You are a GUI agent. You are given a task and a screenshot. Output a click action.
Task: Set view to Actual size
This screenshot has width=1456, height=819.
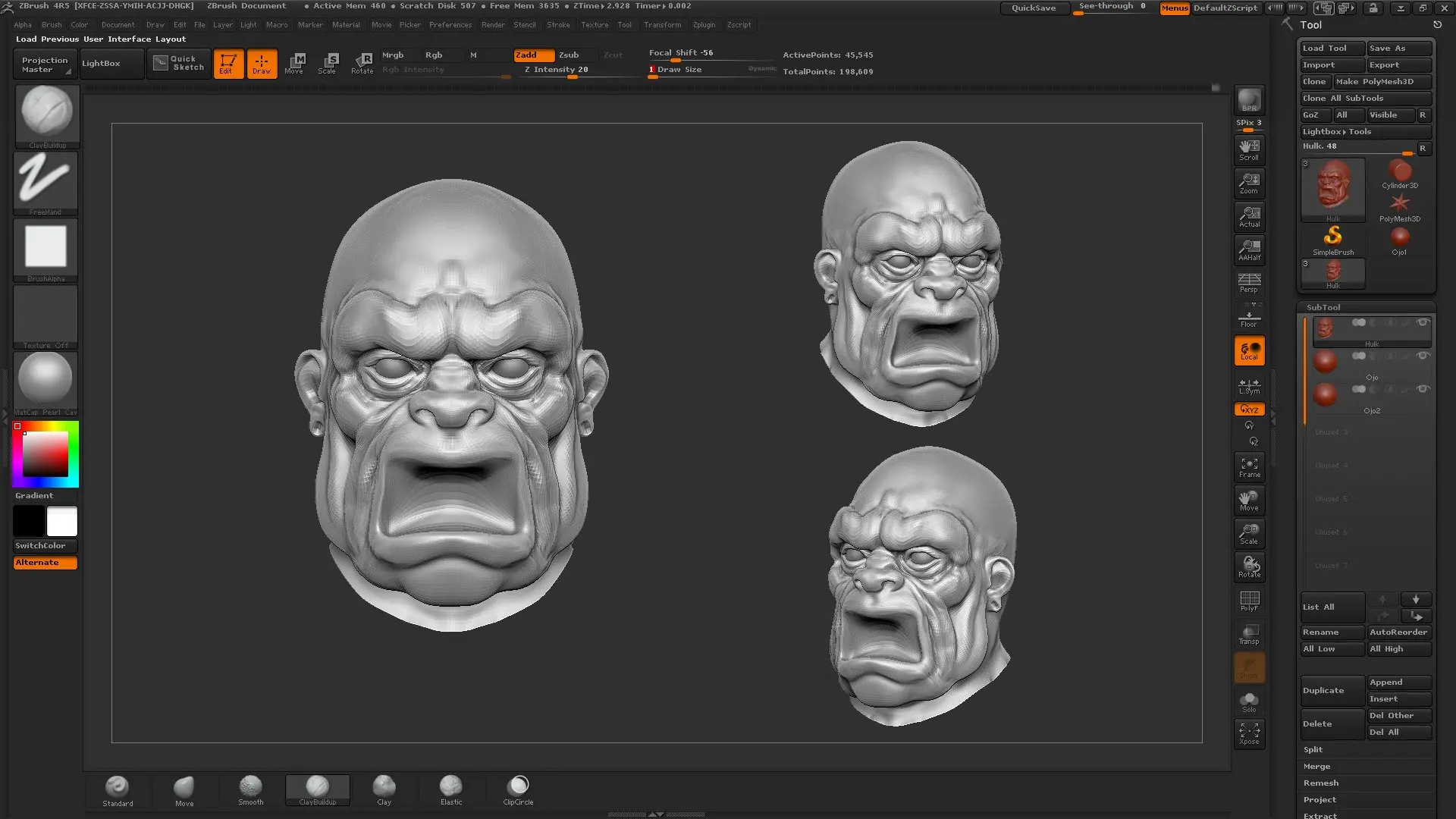click(1249, 216)
